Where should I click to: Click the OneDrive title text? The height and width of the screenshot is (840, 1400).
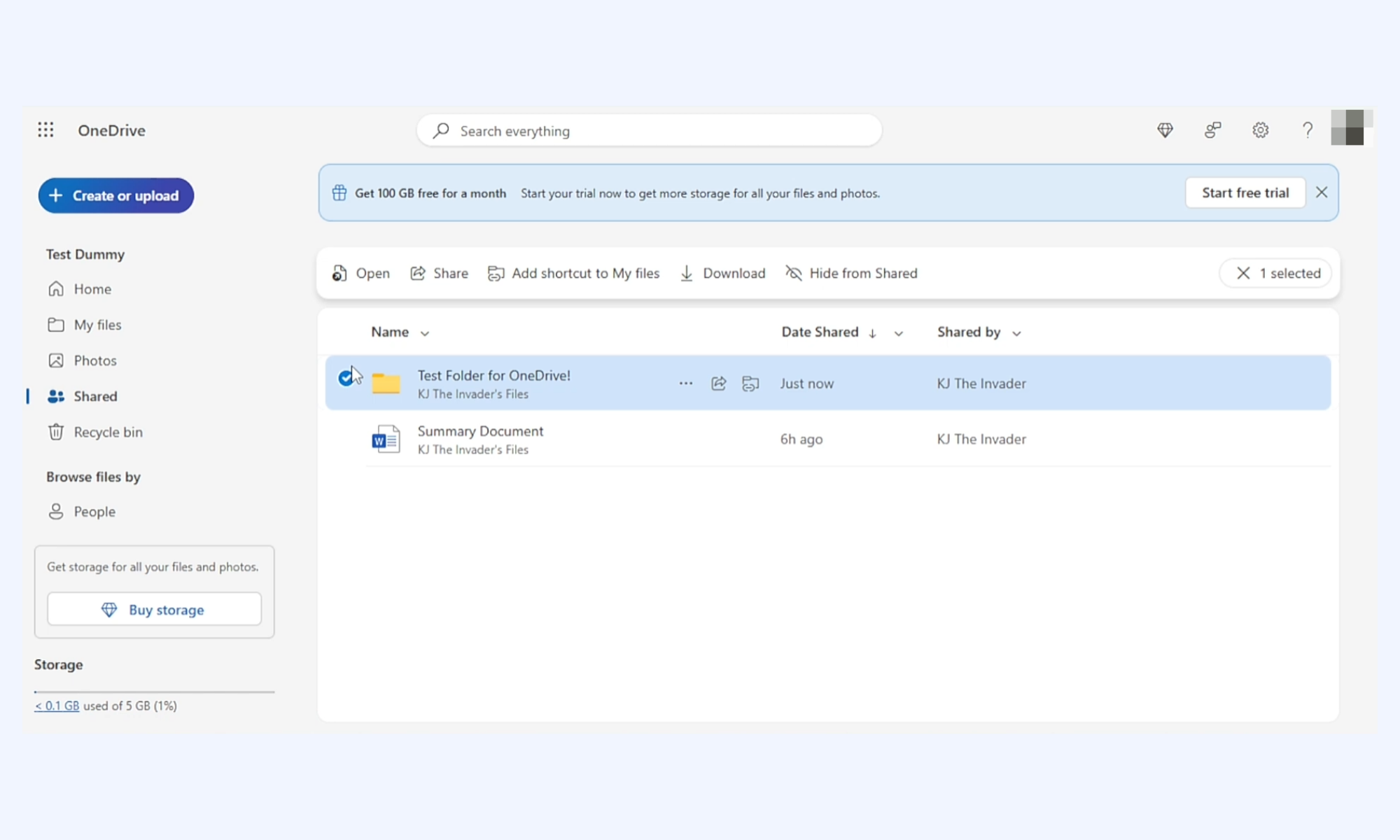(x=111, y=130)
